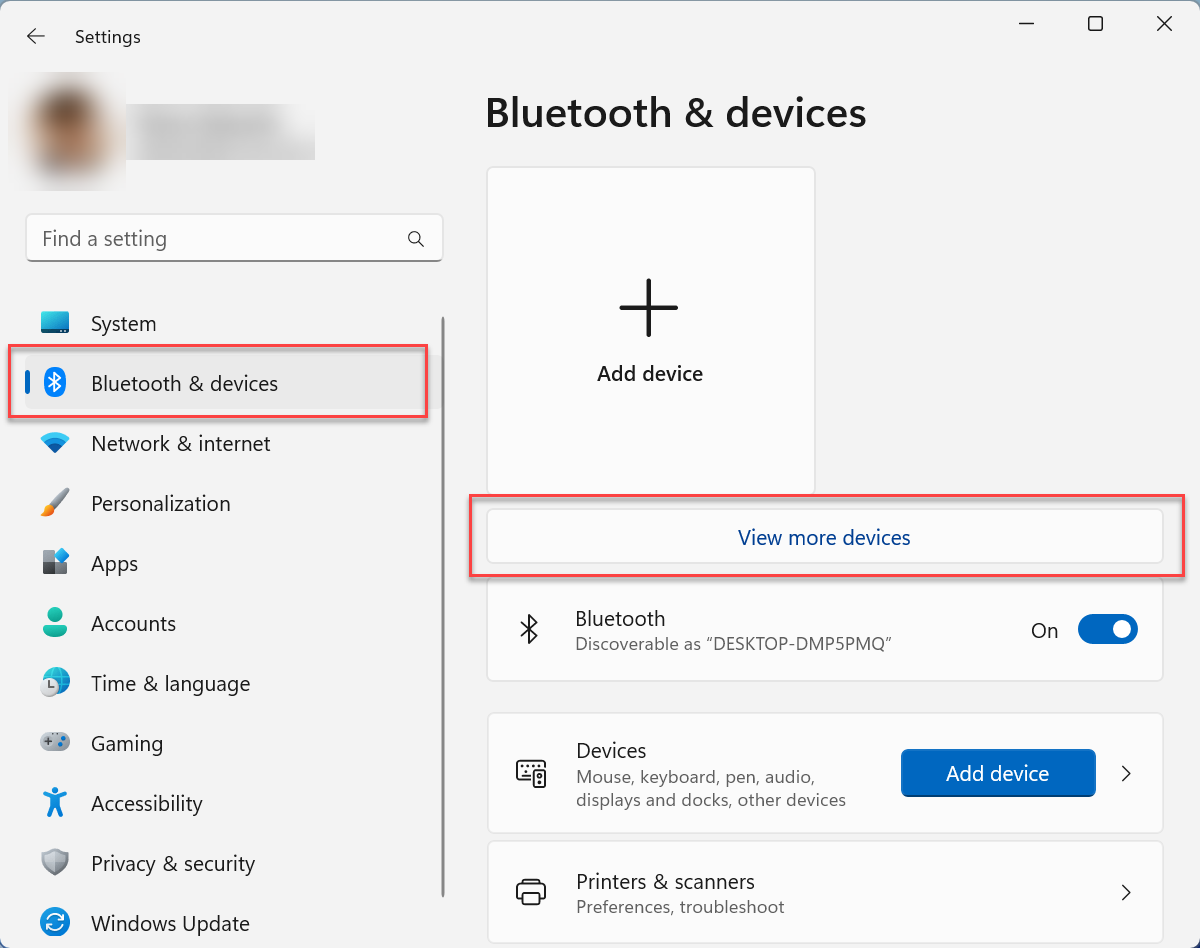Click the Bluetooth icon beside Bluetooth & devices

(55, 383)
